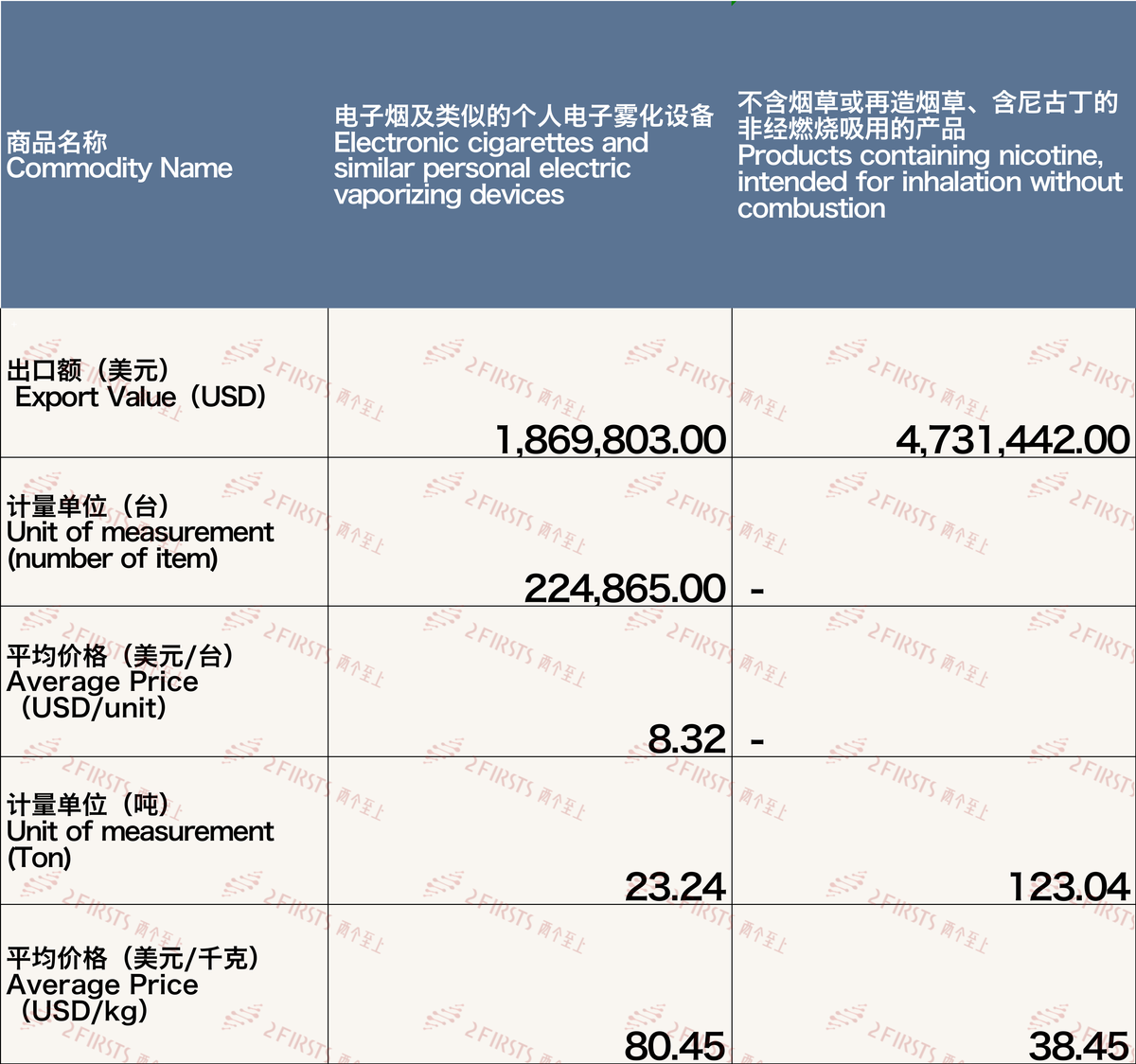Click the value 23.24
Screen dimensions: 1136x1064
pyautogui.click(x=675, y=887)
